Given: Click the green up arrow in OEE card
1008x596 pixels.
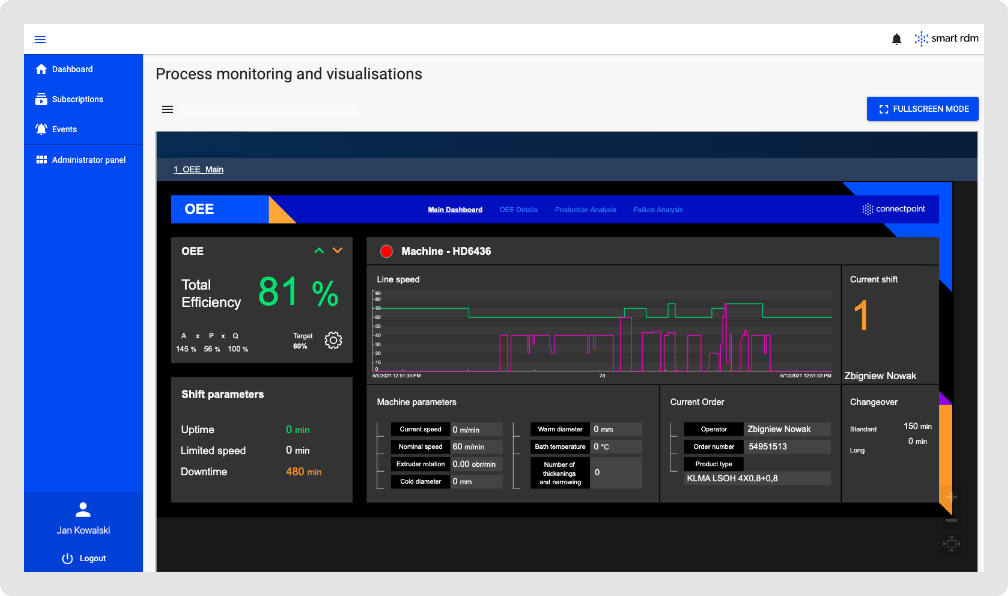Looking at the screenshot, I should pyautogui.click(x=319, y=251).
